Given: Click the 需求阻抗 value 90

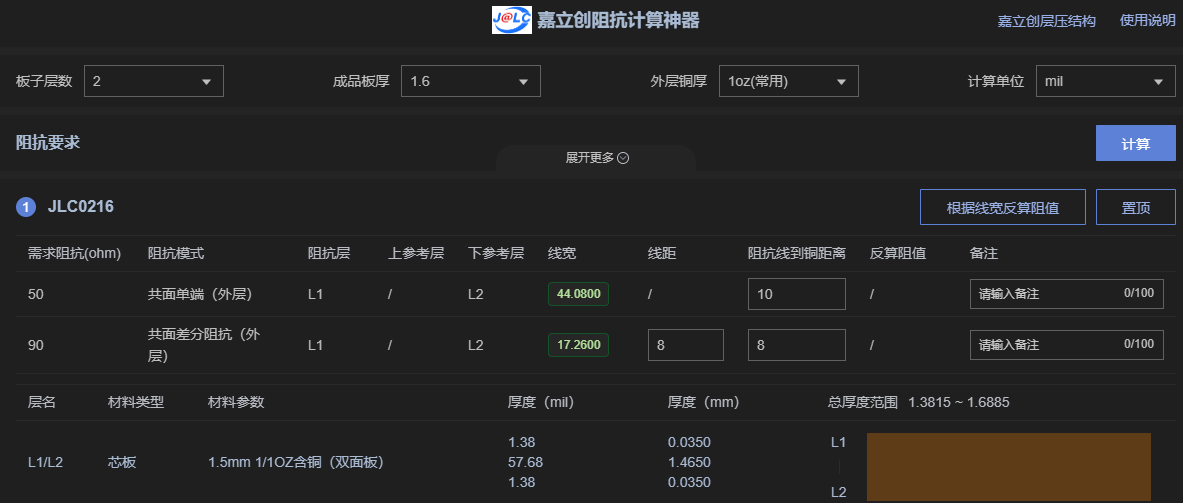Looking at the screenshot, I should coord(35,345).
